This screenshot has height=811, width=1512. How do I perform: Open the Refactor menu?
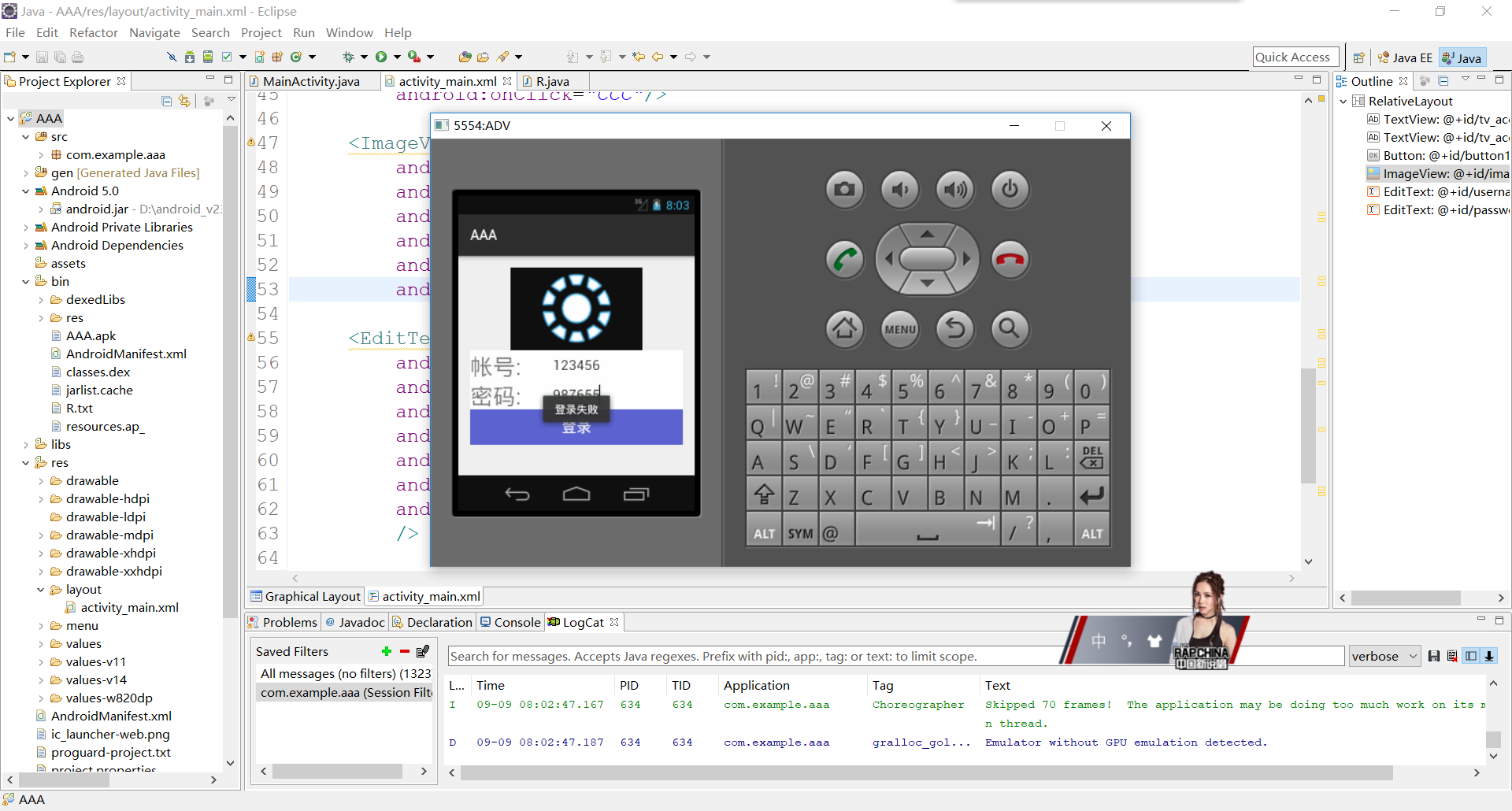click(x=94, y=33)
